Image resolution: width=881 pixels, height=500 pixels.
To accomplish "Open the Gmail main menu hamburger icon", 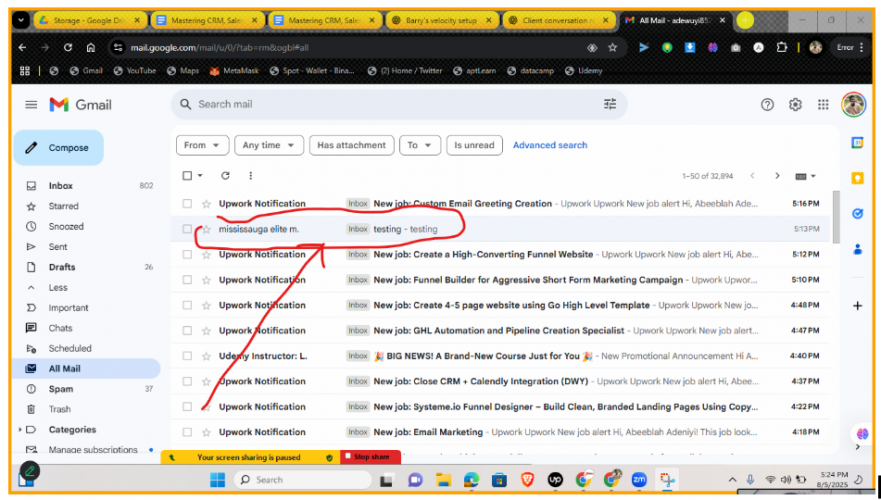I will click(x=31, y=104).
